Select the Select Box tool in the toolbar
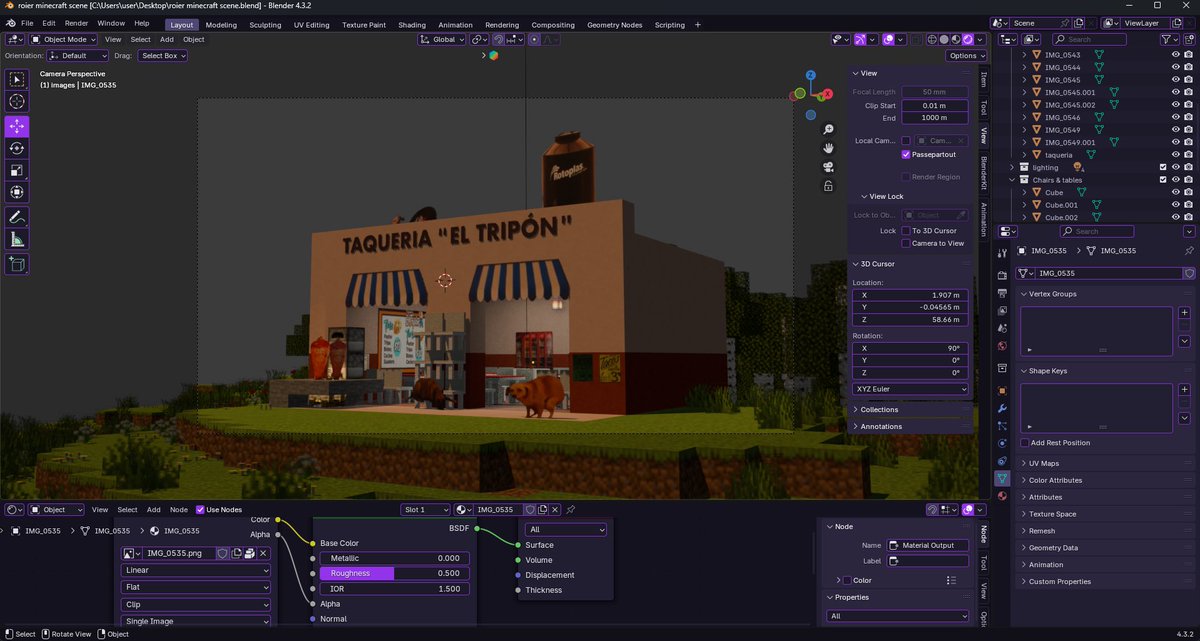Screen dimensions: 1200x641 pos(17,79)
